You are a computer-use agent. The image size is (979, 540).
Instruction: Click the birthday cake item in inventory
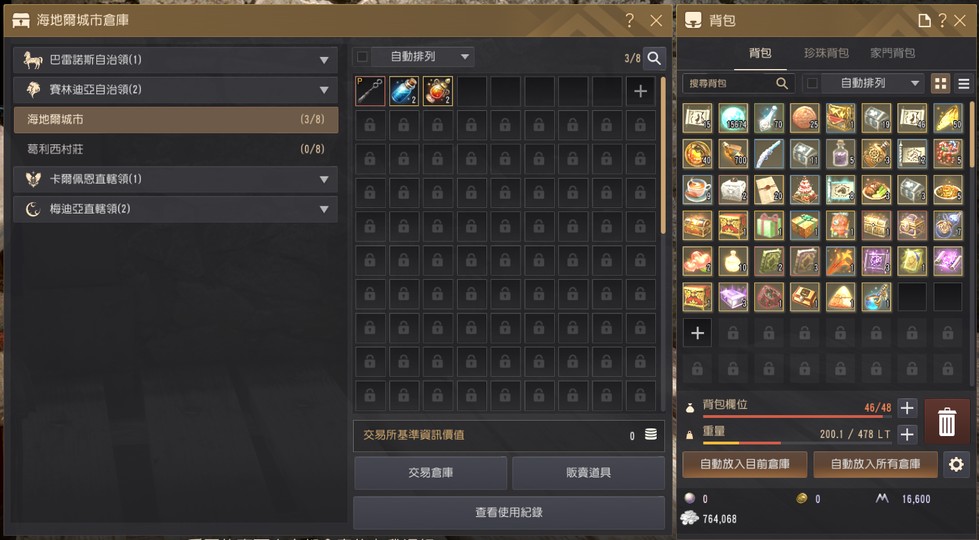805,190
